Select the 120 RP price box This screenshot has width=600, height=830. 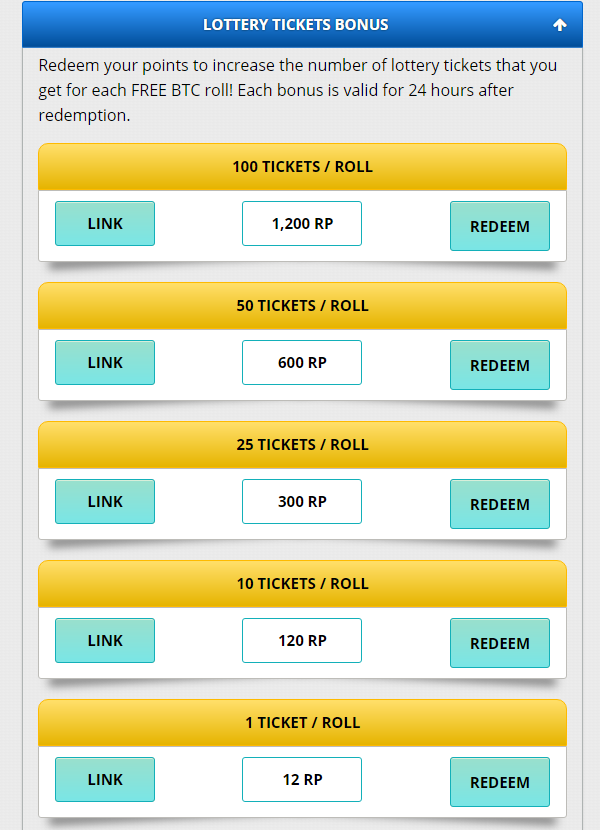tap(302, 640)
